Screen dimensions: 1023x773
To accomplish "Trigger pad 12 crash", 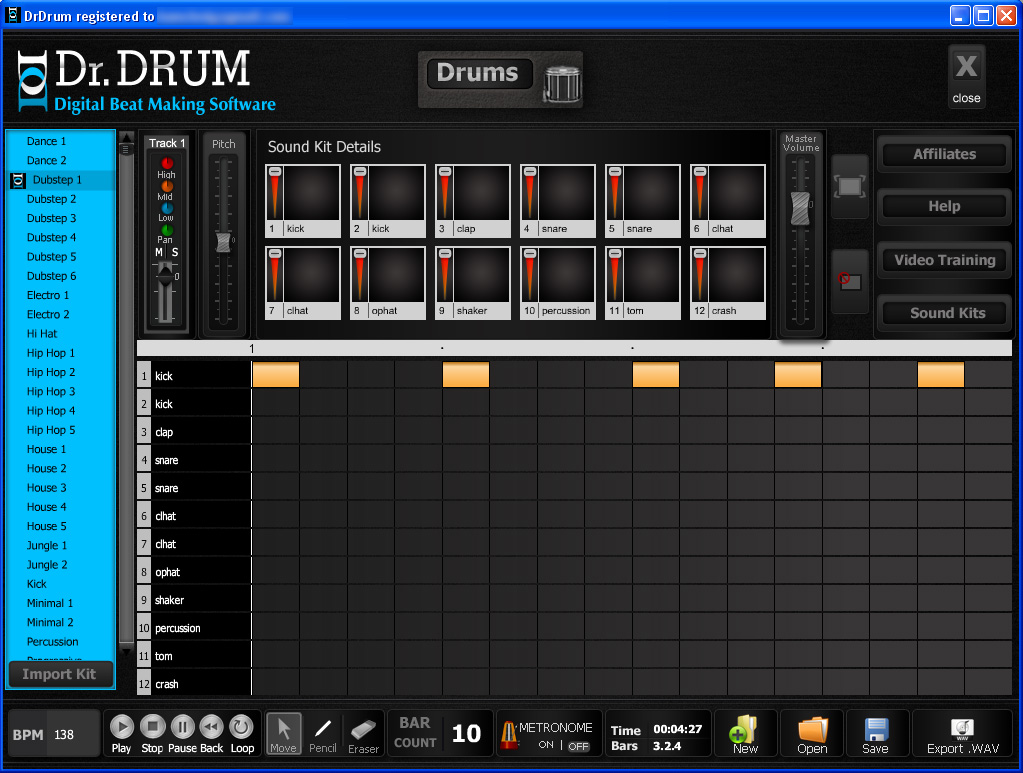I will pyautogui.click(x=737, y=275).
